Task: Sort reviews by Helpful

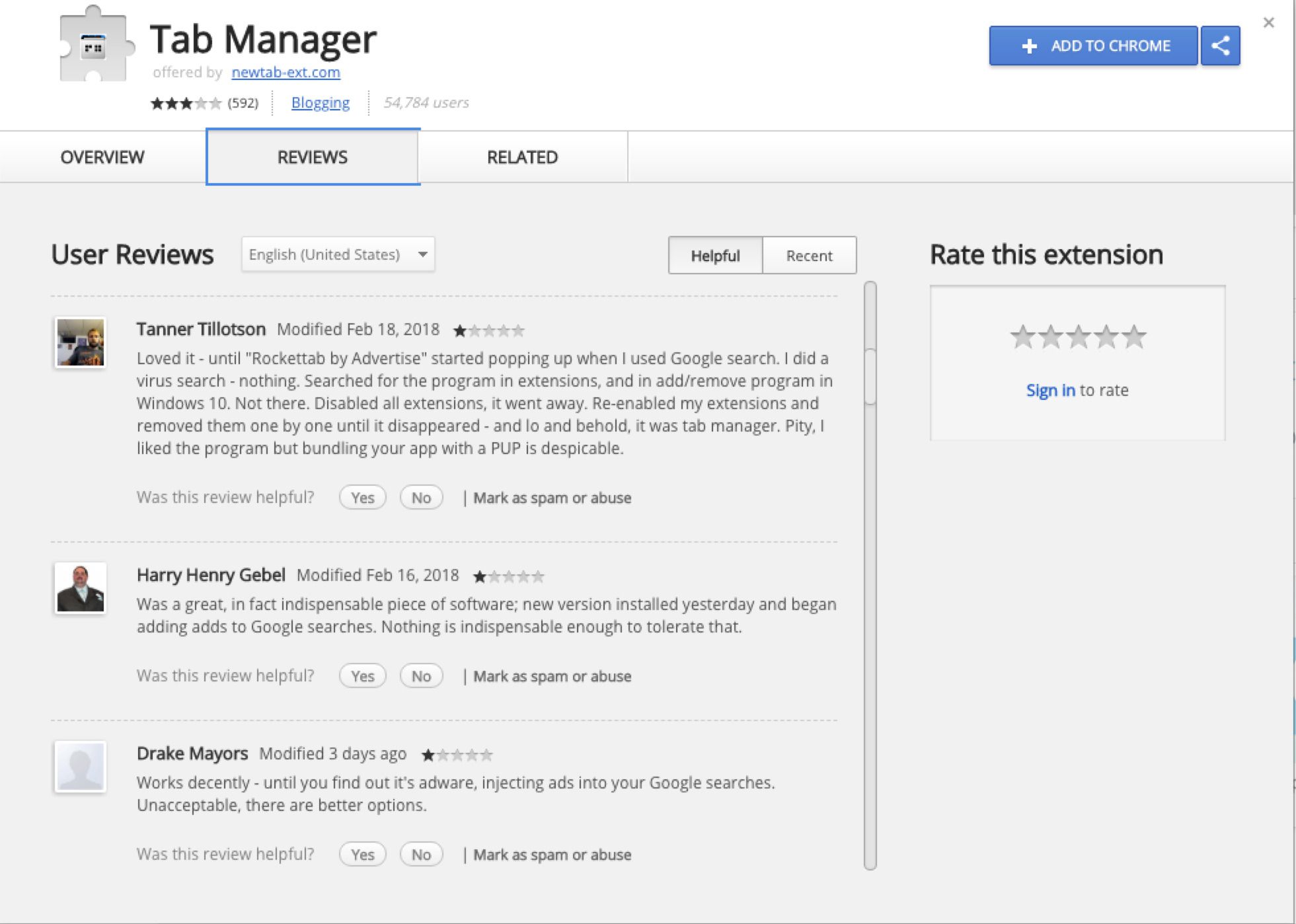Action: coord(715,256)
